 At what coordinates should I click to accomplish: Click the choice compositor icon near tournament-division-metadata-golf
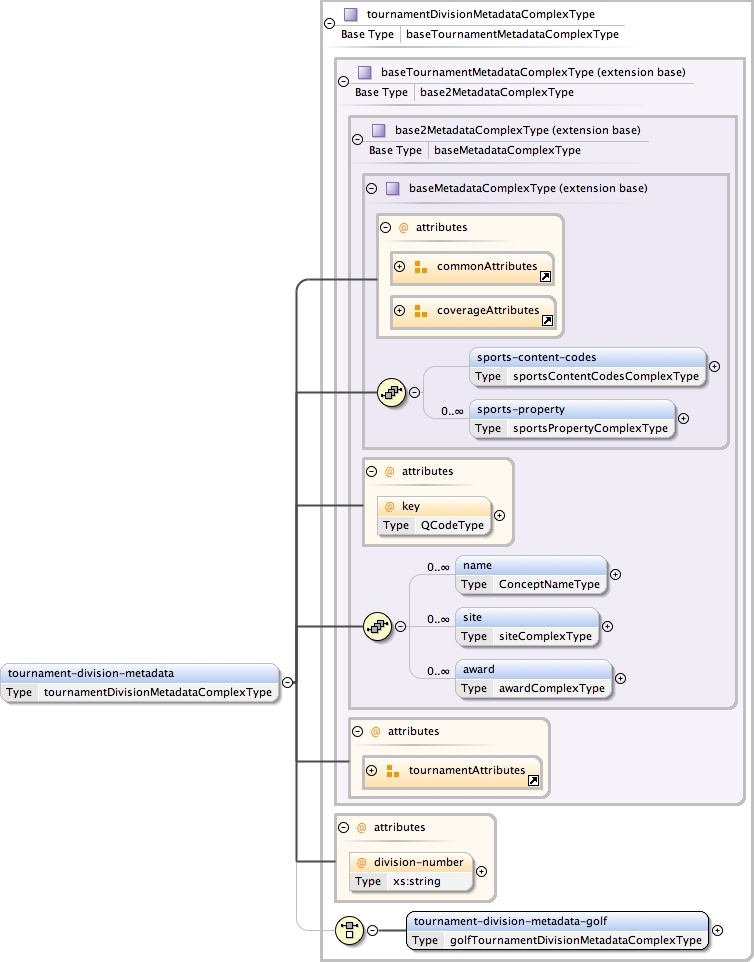coord(347,930)
